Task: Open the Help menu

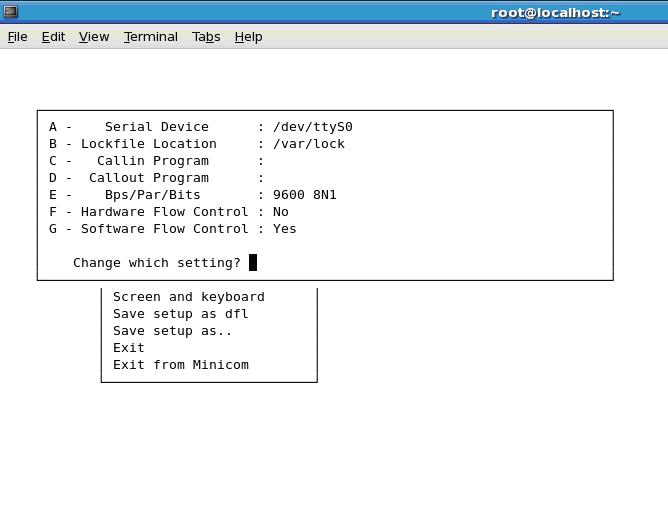Action: pyautogui.click(x=248, y=37)
